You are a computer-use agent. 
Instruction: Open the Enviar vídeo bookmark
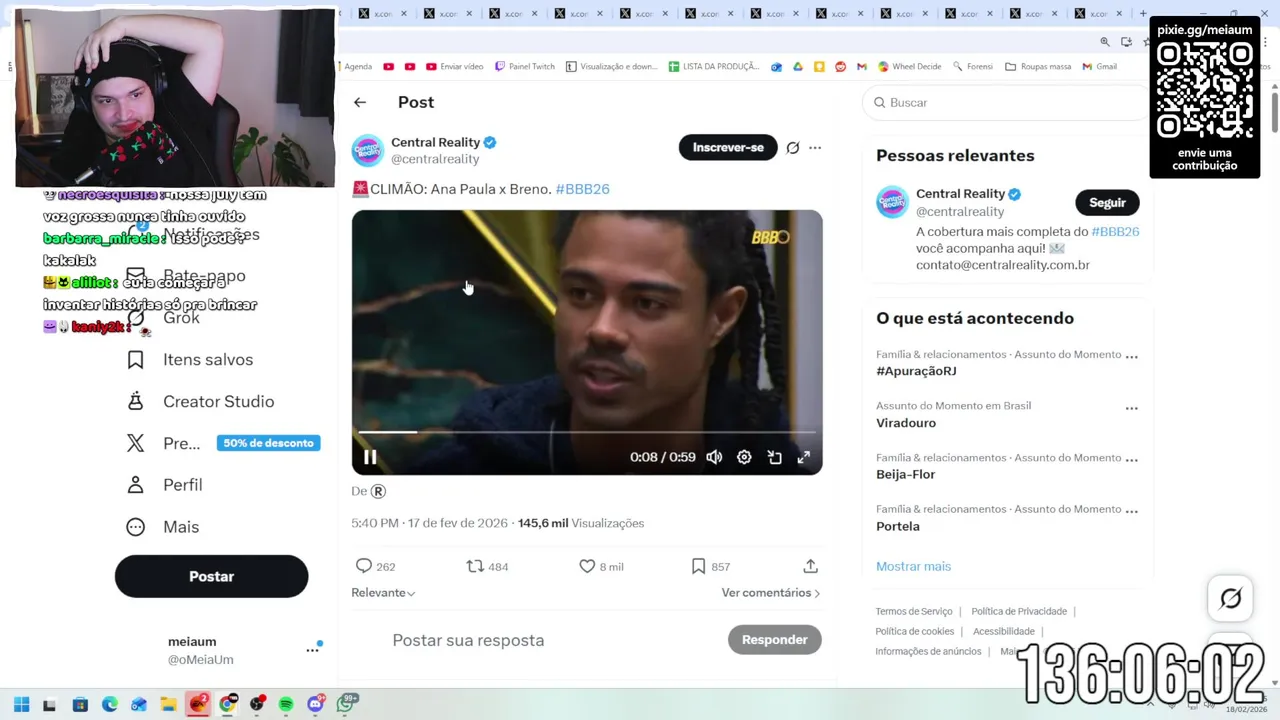coord(454,67)
